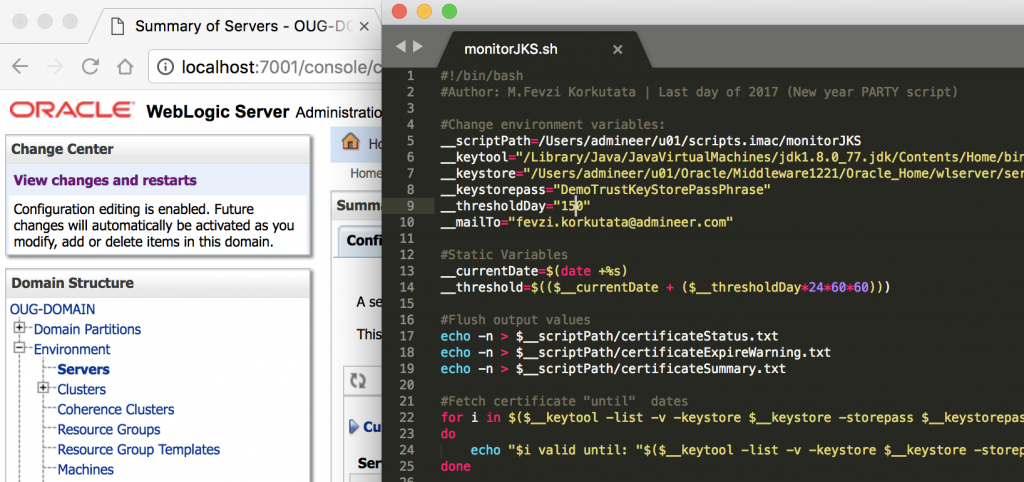Click the 'done' keyword on line 25
The width and height of the screenshot is (1024, 482).
coord(456,466)
